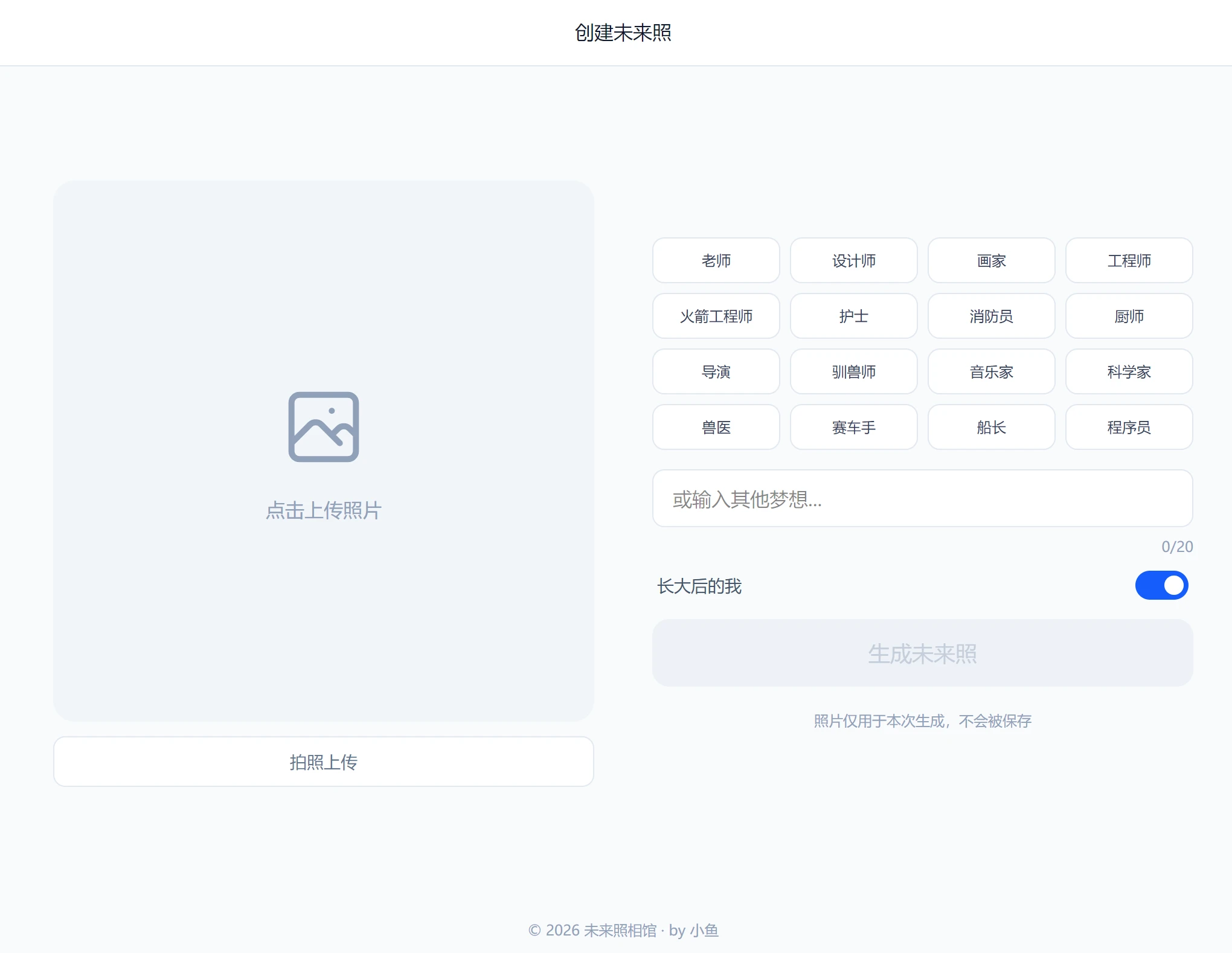Choose 火箭工程师 as the dream job
This screenshot has width=1232, height=953.
pos(716,316)
